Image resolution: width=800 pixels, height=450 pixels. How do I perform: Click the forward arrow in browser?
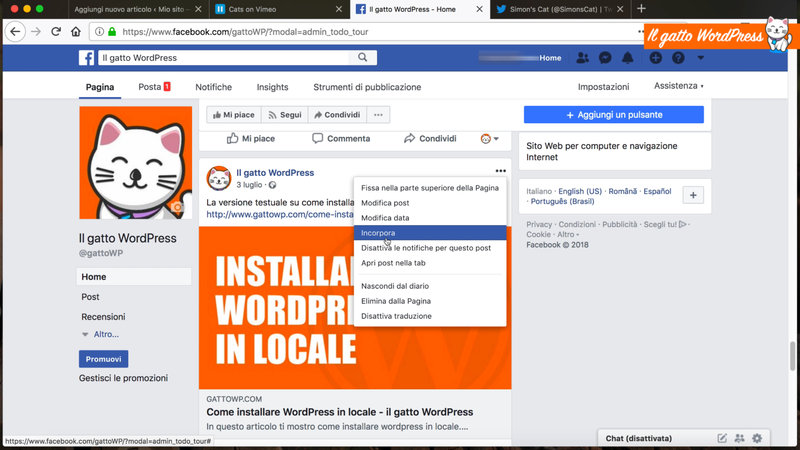(x=36, y=32)
